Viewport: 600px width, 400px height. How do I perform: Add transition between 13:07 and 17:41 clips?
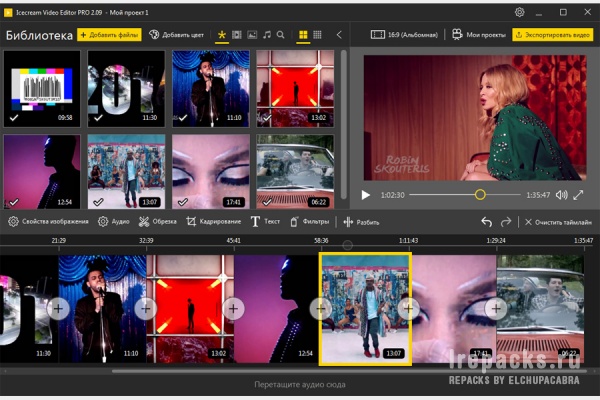pos(408,309)
